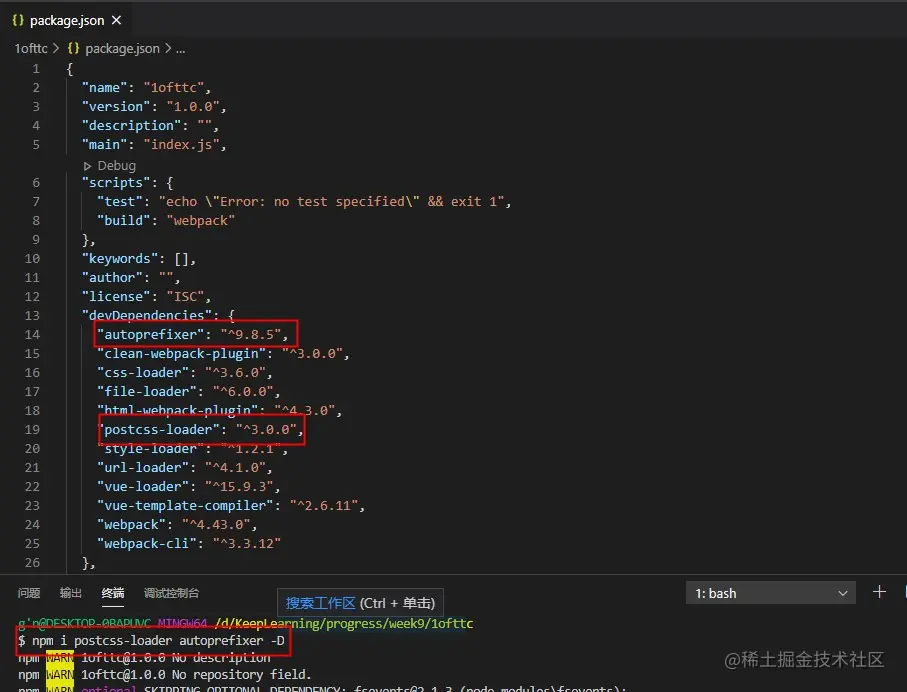This screenshot has width=907, height=692.
Task: Click the "vue-template-compiler" entry
Action: pyautogui.click(x=231, y=506)
